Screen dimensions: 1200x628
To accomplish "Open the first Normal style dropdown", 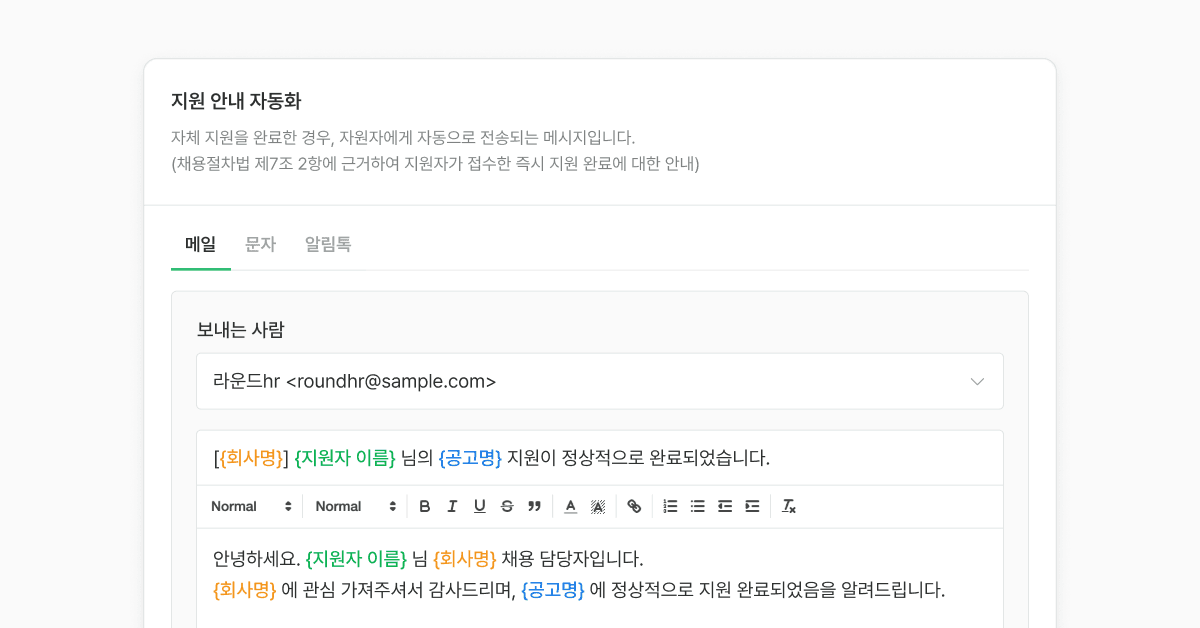I will click(x=251, y=506).
